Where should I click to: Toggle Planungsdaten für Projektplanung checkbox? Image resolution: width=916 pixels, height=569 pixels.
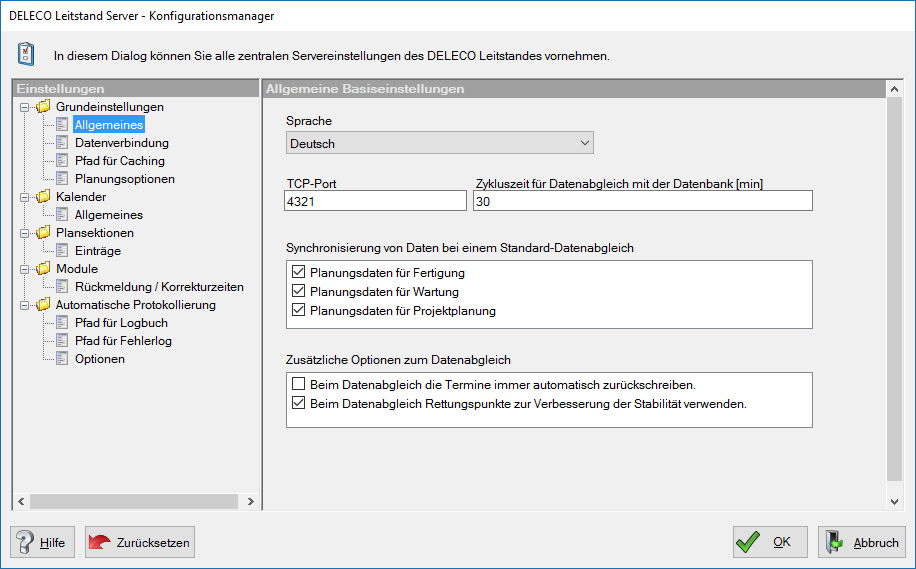[299, 310]
